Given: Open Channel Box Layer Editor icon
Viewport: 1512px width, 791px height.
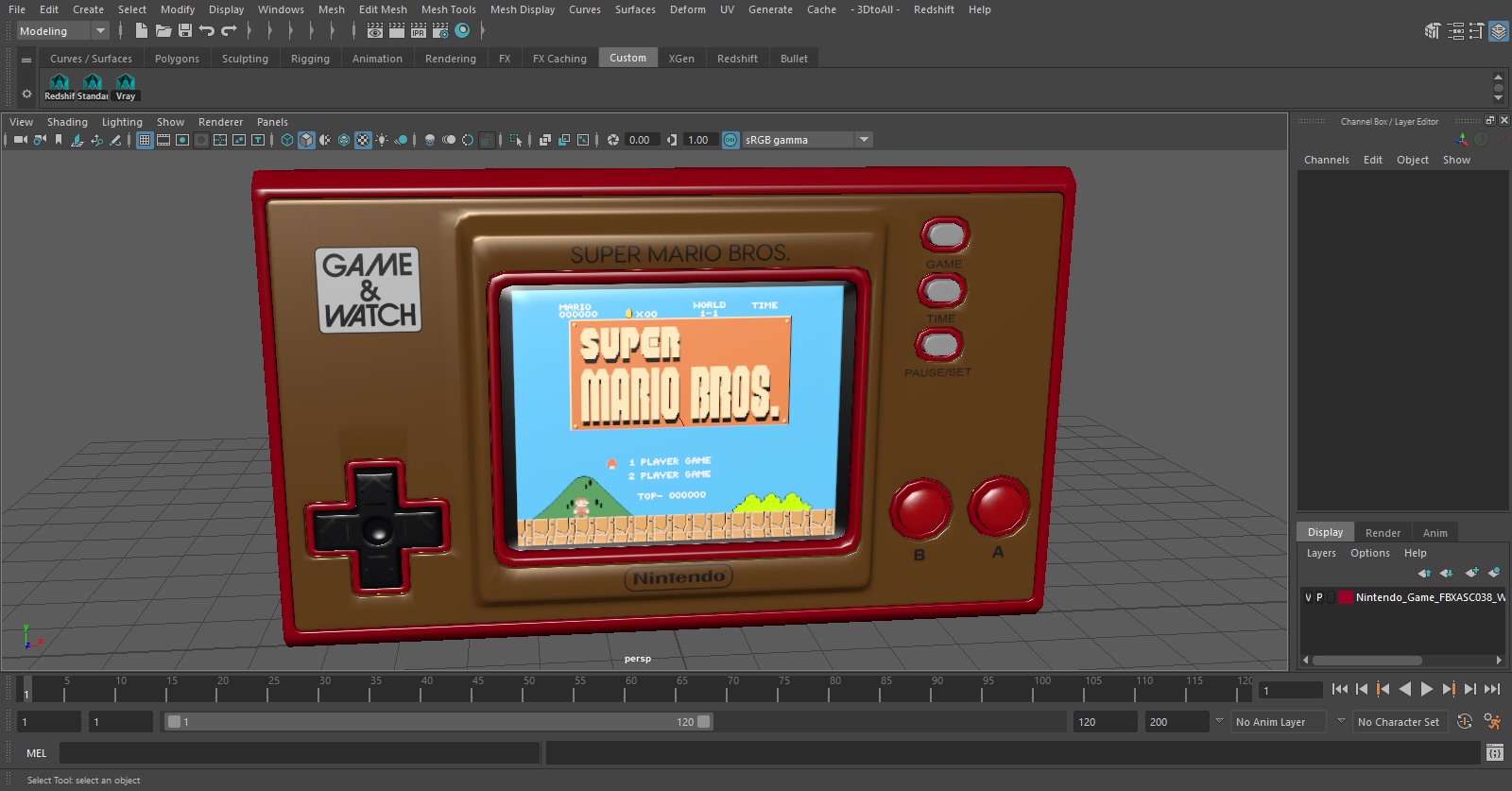Looking at the screenshot, I should point(1499,31).
